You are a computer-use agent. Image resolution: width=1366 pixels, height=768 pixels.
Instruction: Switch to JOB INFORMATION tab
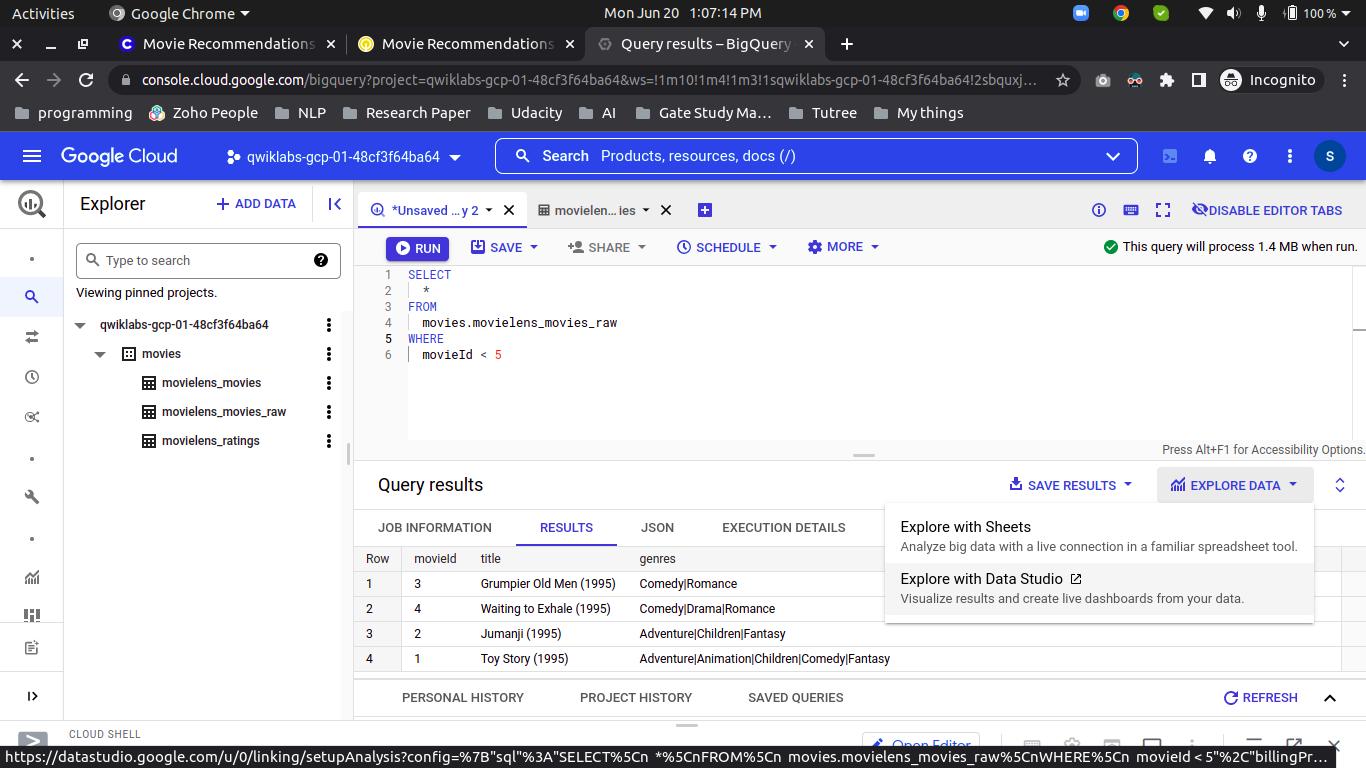[x=435, y=527]
